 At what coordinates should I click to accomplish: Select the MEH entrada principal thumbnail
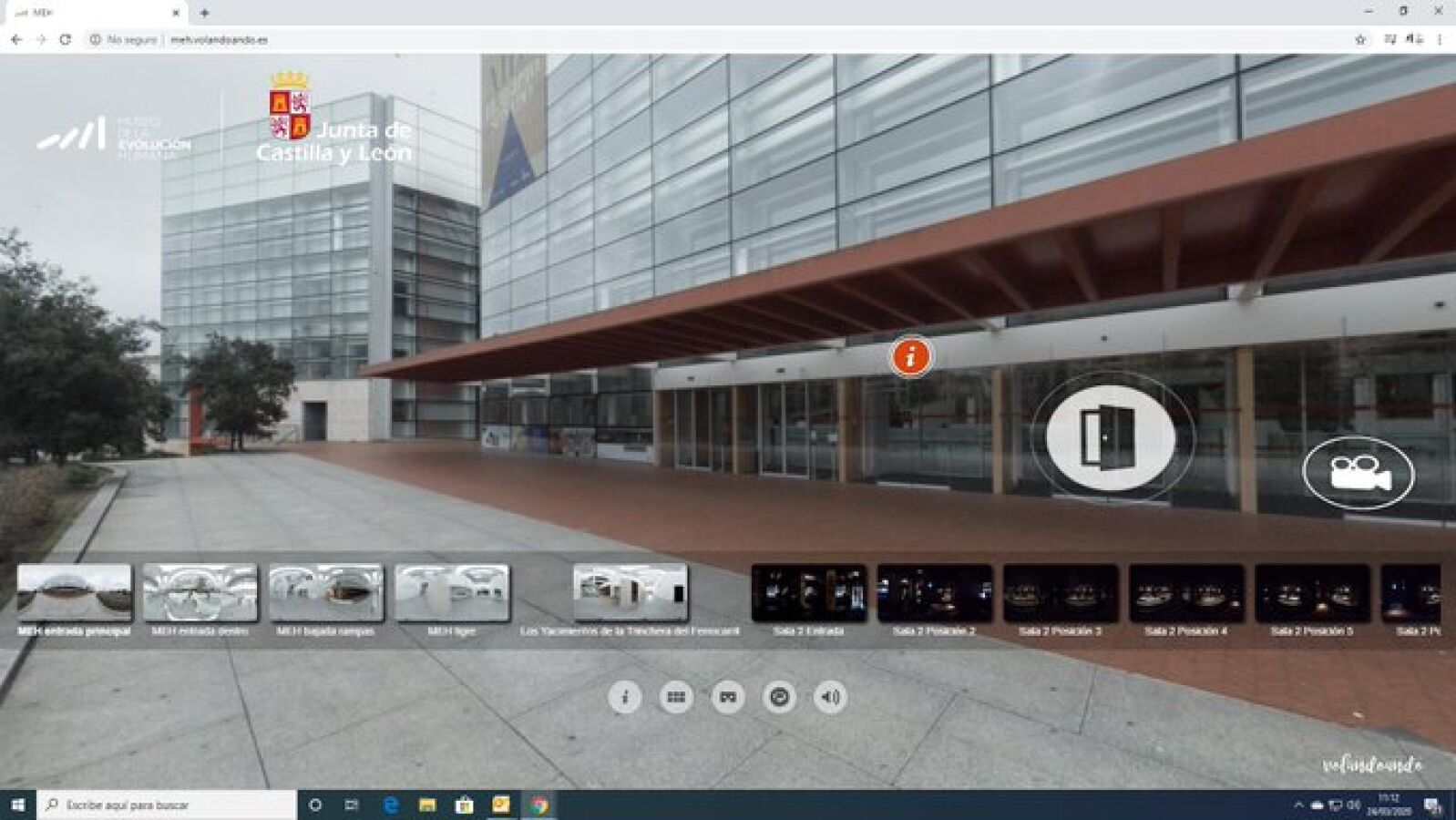pyautogui.click(x=75, y=592)
